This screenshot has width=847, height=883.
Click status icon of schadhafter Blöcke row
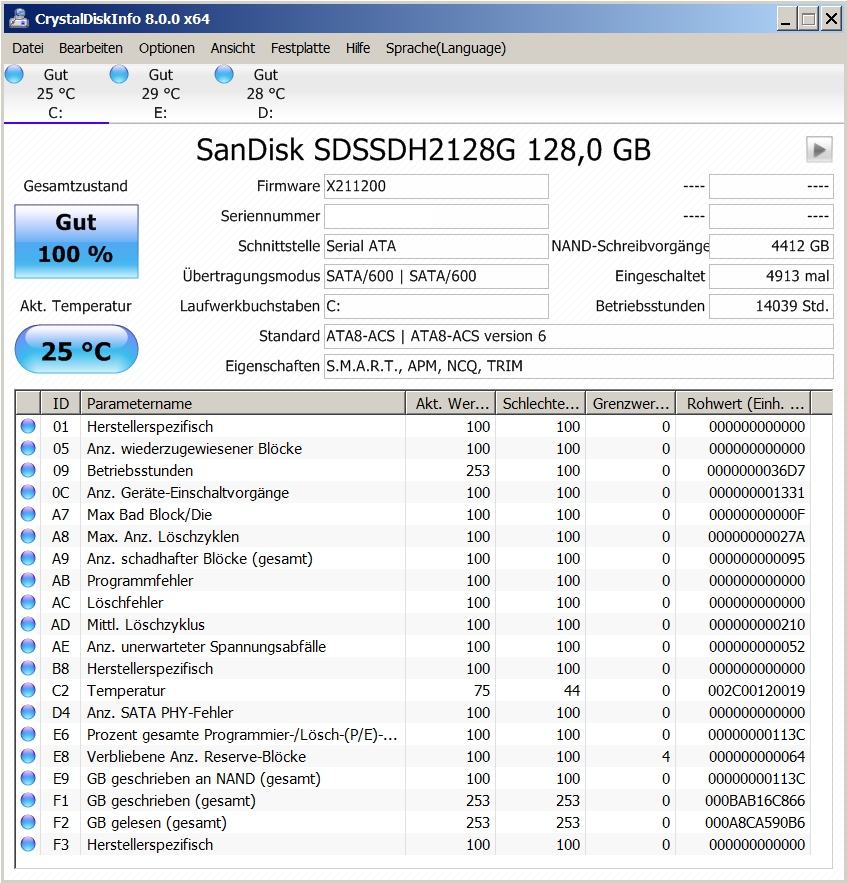click(x=28, y=558)
